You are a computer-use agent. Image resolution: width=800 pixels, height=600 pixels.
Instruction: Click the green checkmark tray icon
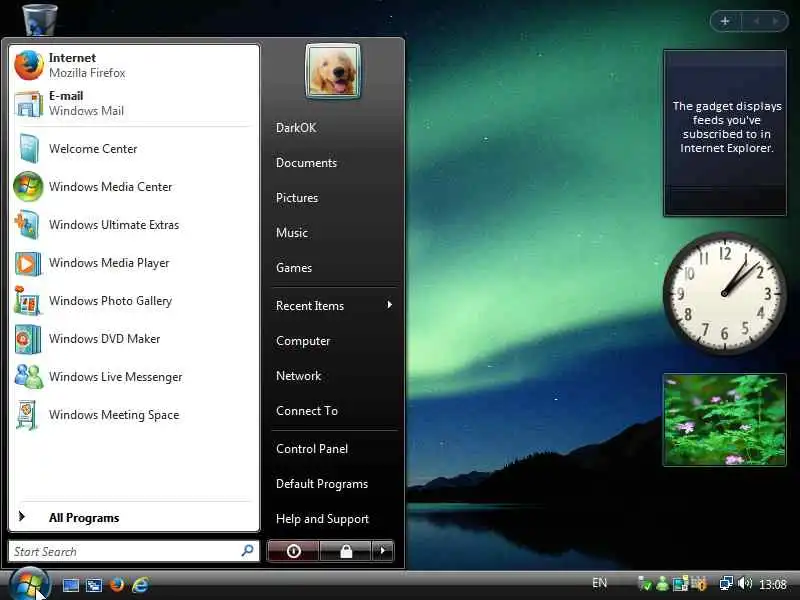pos(645,584)
